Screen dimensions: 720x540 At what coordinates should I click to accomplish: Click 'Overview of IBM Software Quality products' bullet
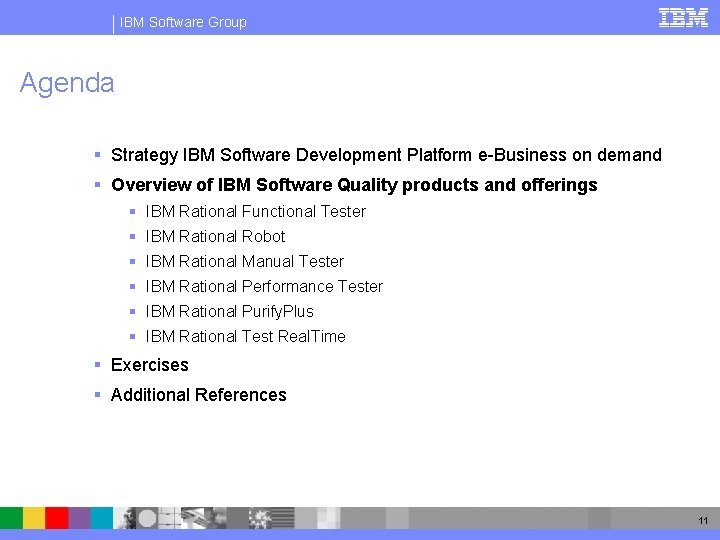[x=354, y=185]
